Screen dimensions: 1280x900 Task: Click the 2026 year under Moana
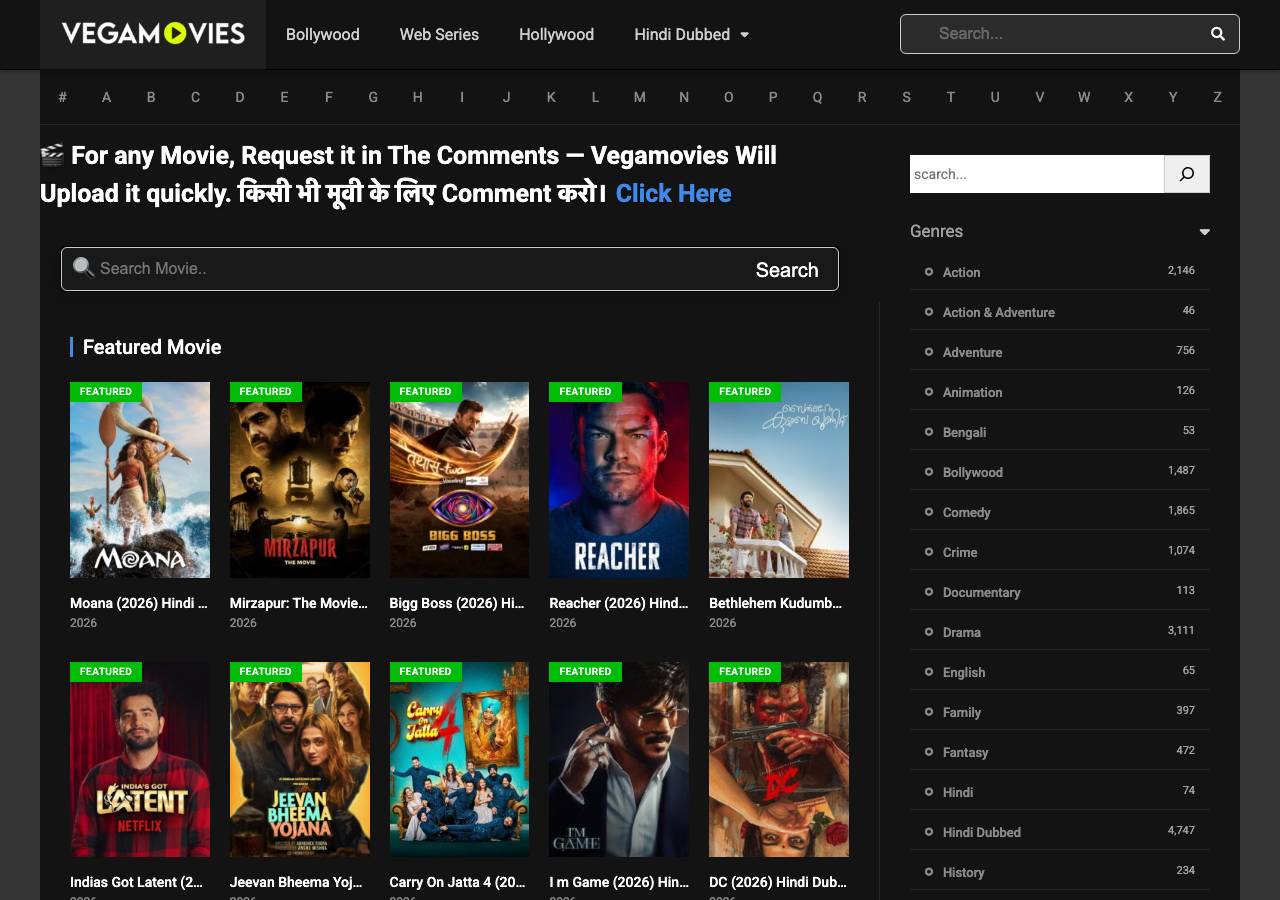[x=84, y=623]
